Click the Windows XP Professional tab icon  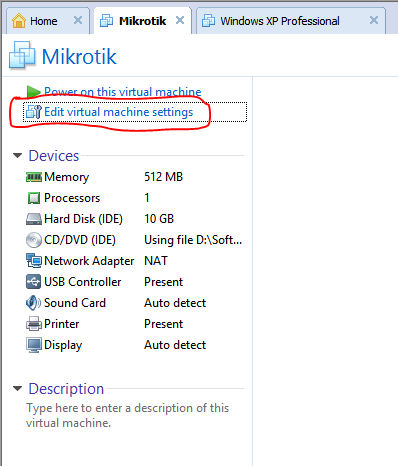tap(208, 21)
